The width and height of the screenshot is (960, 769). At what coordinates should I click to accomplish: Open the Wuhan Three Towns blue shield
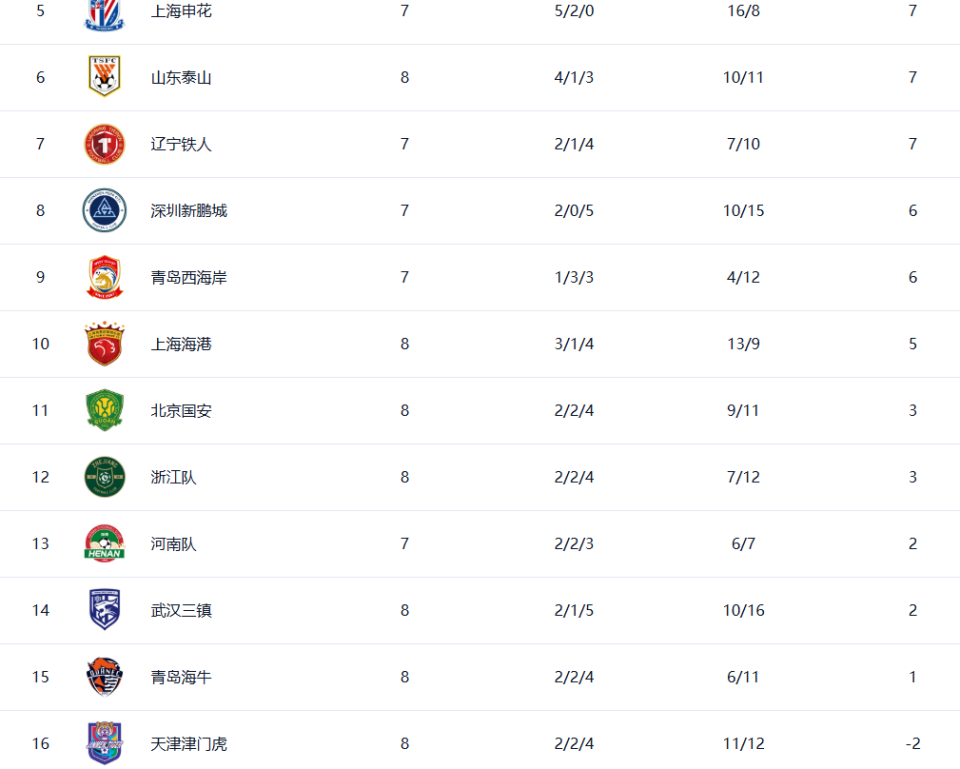click(105, 610)
